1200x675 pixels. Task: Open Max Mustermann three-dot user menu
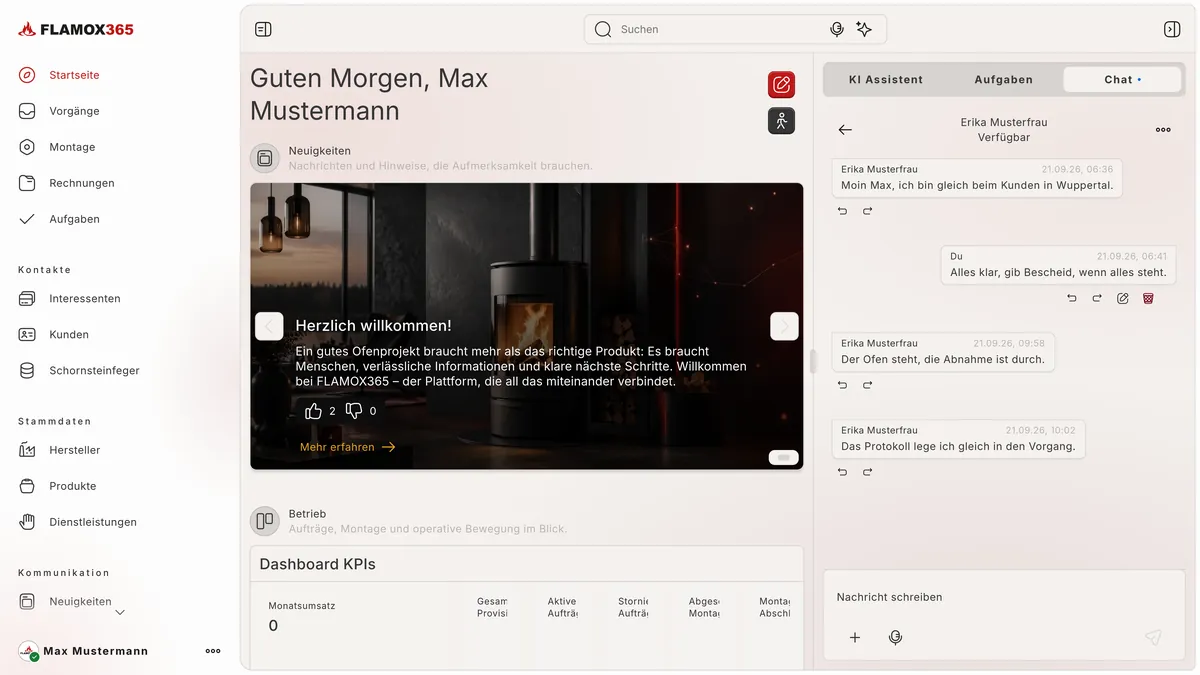tap(213, 651)
